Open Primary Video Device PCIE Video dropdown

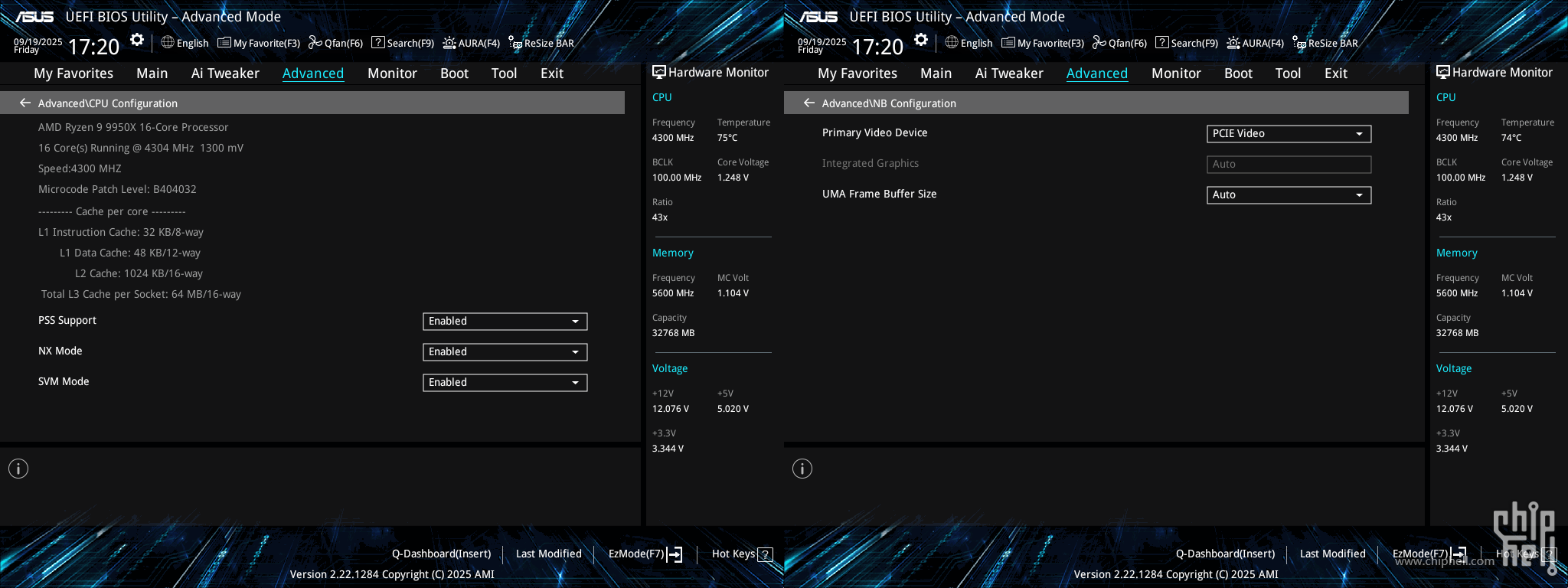point(1289,134)
